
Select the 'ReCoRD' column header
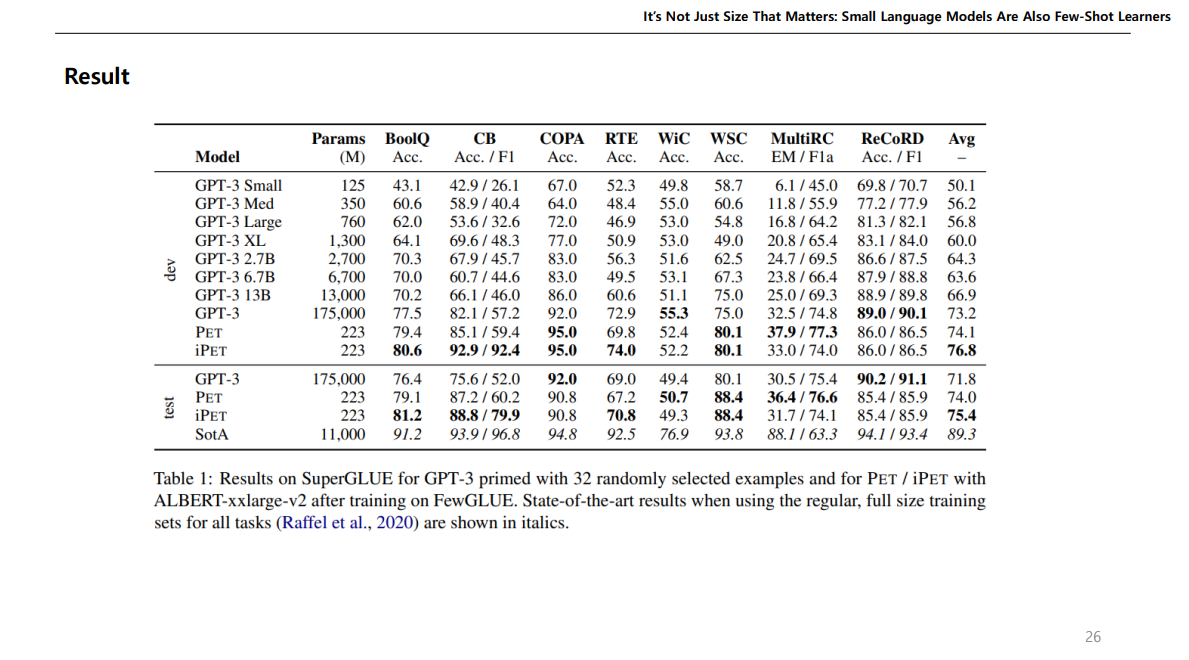[892, 139]
